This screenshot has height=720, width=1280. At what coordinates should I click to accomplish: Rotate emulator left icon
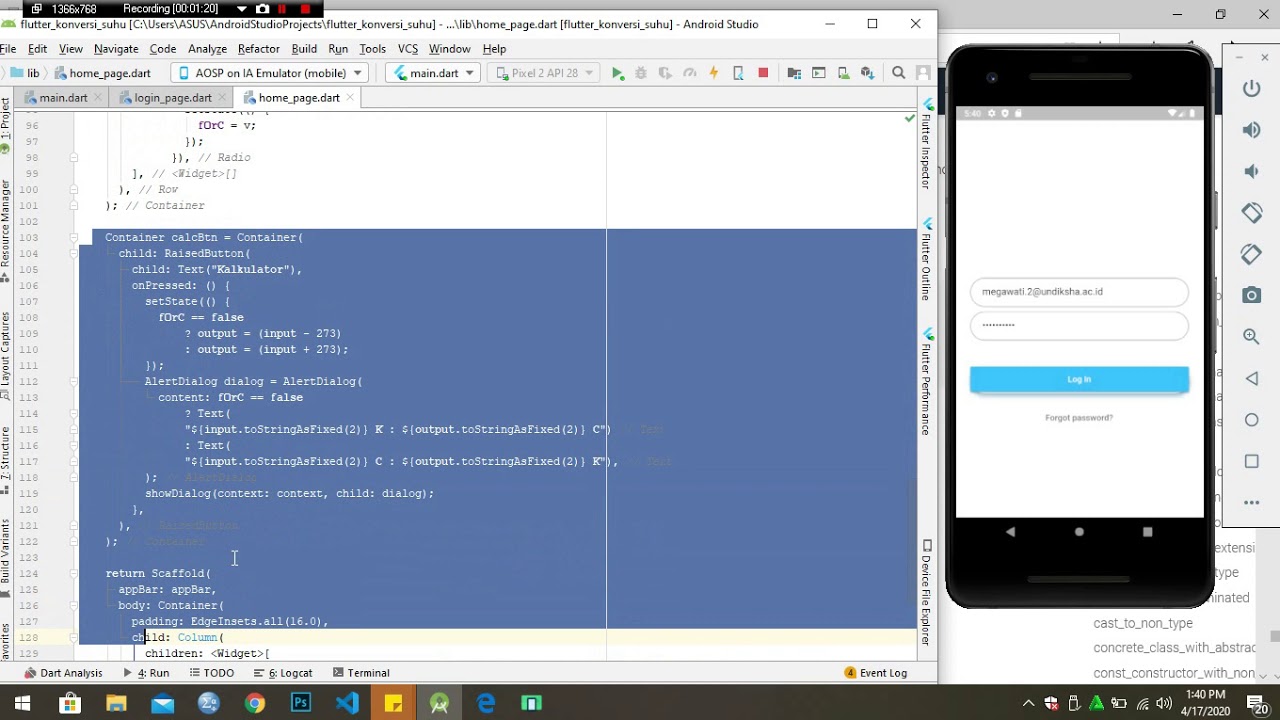[1251, 212]
